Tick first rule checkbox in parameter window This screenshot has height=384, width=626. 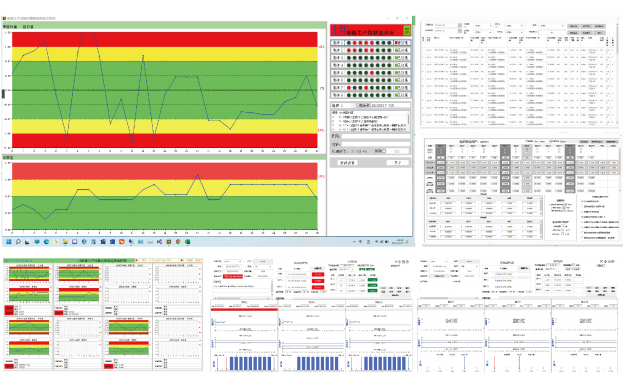point(582,201)
